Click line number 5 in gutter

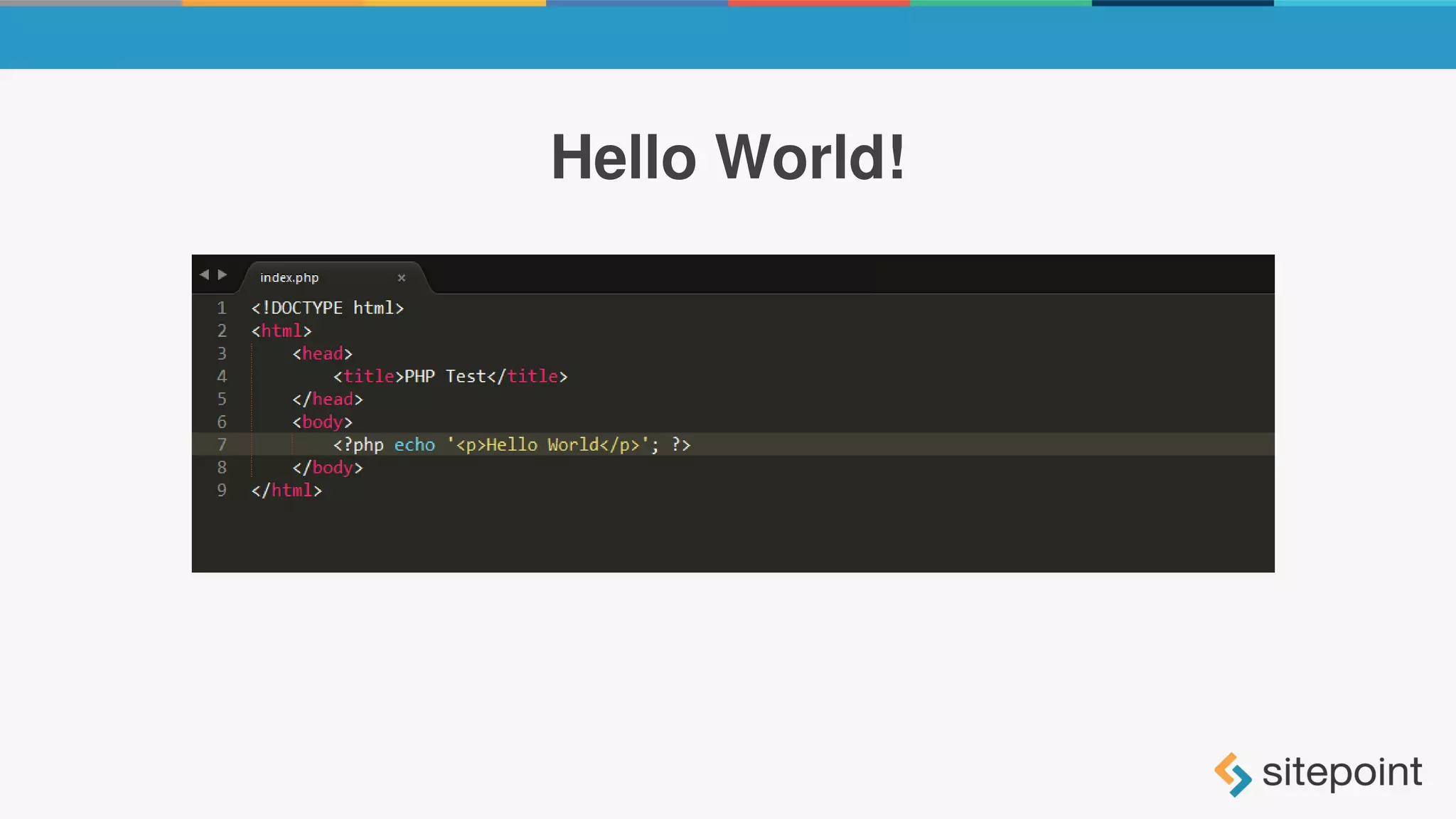[x=222, y=399]
